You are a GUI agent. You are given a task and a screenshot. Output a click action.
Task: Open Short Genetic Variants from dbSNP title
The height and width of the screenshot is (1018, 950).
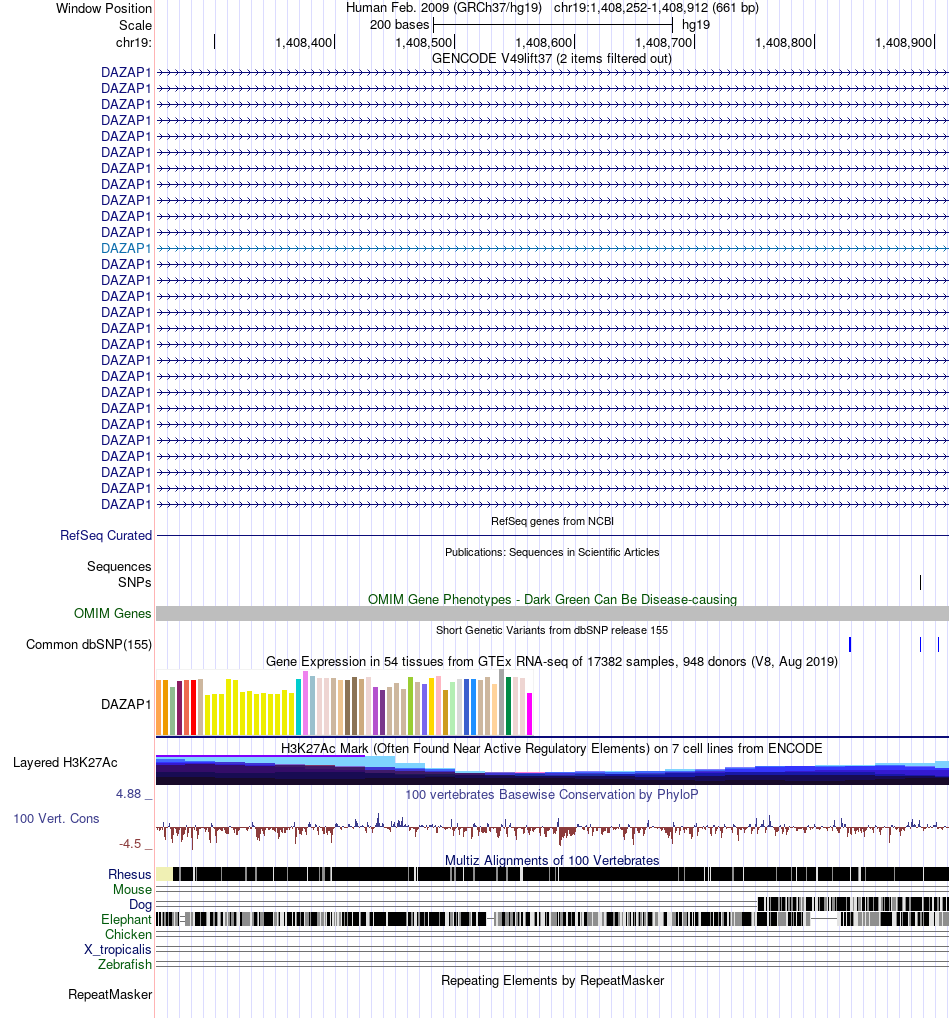point(552,630)
